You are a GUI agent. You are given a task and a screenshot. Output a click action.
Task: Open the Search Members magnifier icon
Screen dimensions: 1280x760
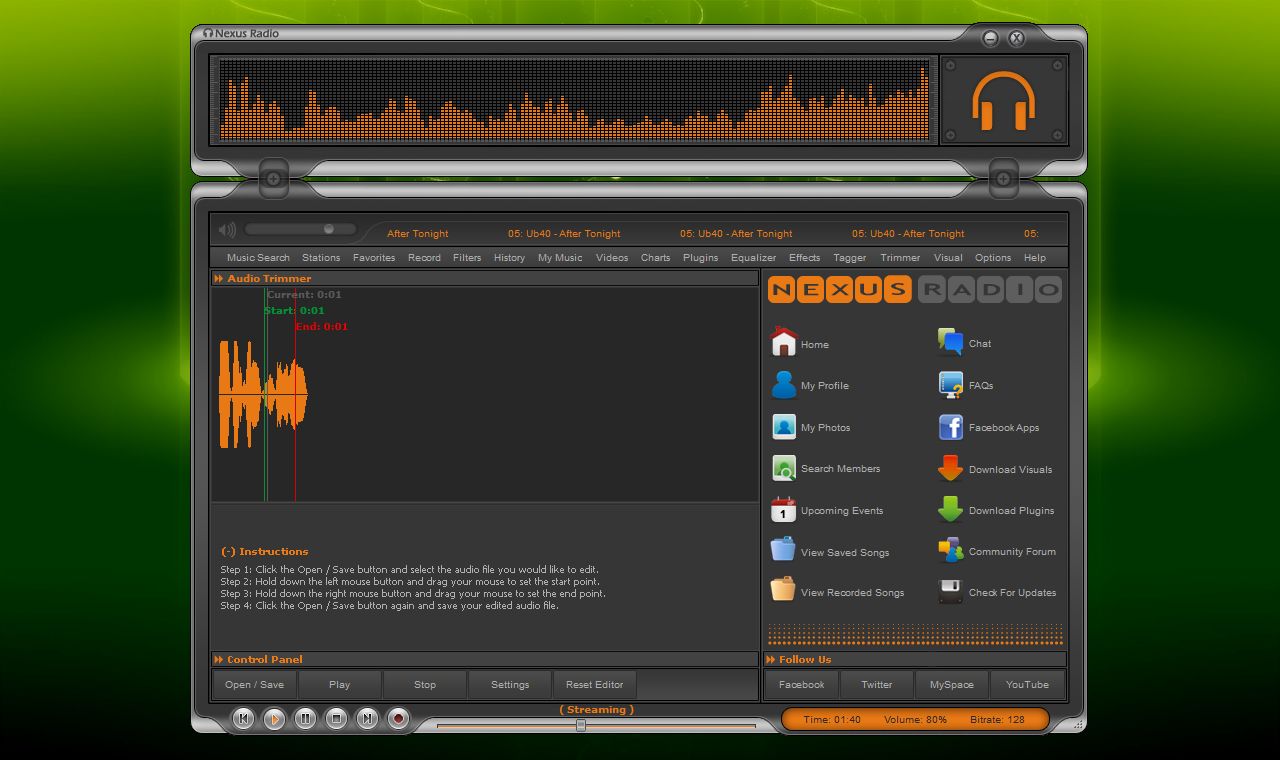(x=784, y=468)
